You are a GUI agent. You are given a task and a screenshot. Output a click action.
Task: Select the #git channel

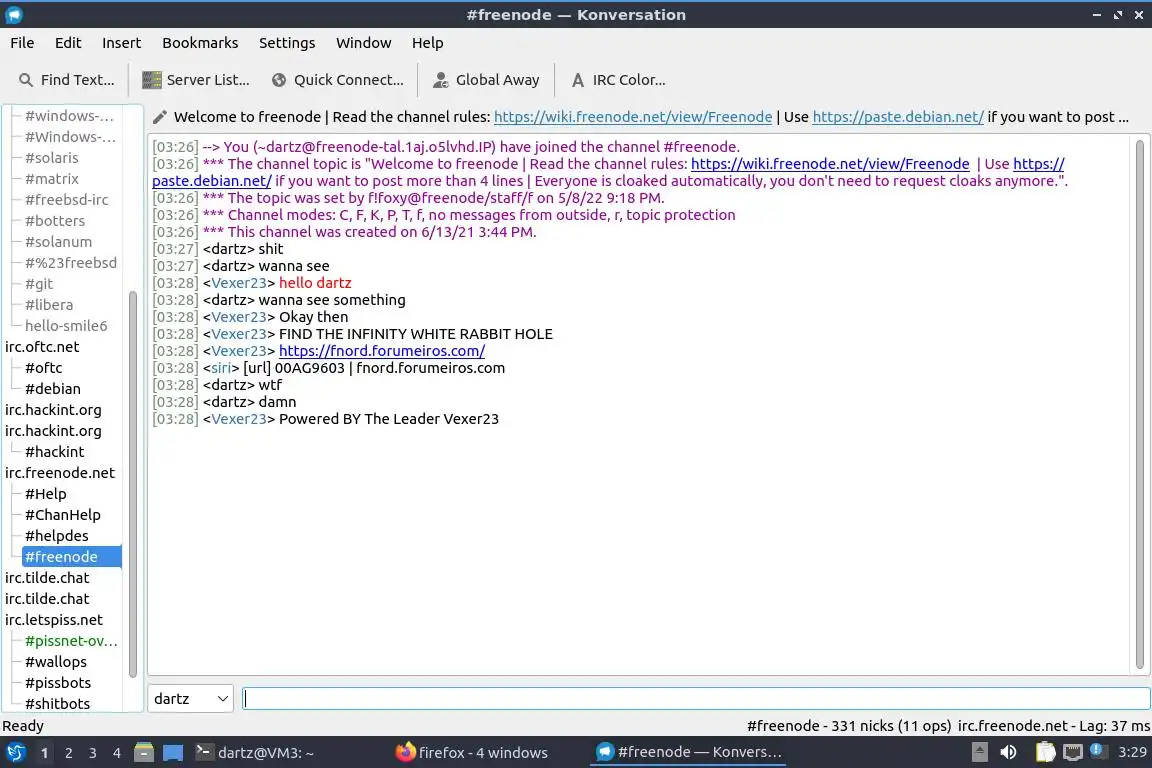coord(39,284)
